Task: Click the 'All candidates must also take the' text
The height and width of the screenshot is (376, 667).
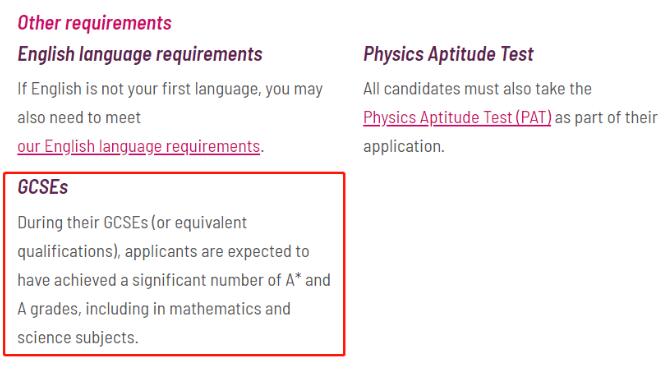Action: pos(477,89)
